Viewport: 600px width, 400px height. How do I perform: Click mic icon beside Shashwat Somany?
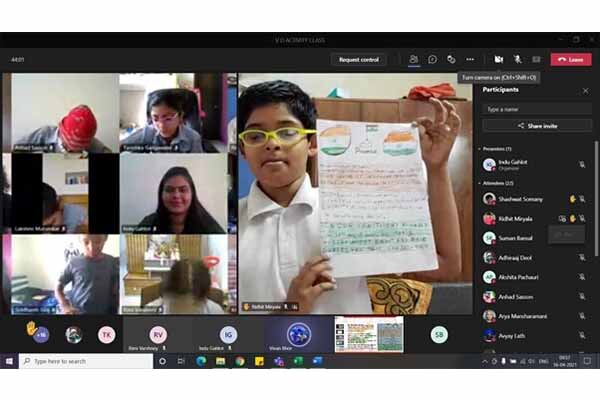[582, 199]
